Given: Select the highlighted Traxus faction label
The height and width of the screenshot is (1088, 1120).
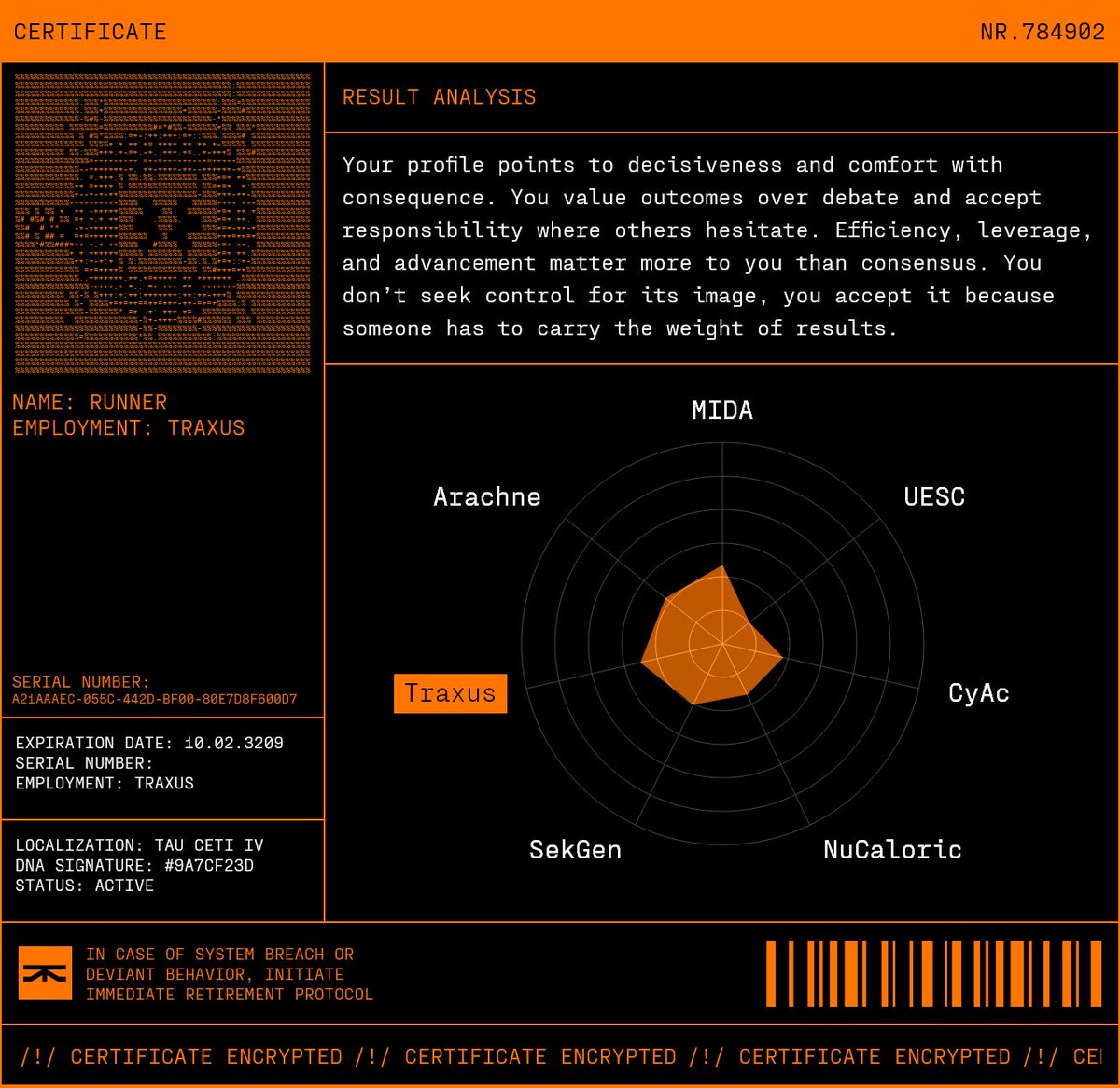Looking at the screenshot, I should coord(450,693).
